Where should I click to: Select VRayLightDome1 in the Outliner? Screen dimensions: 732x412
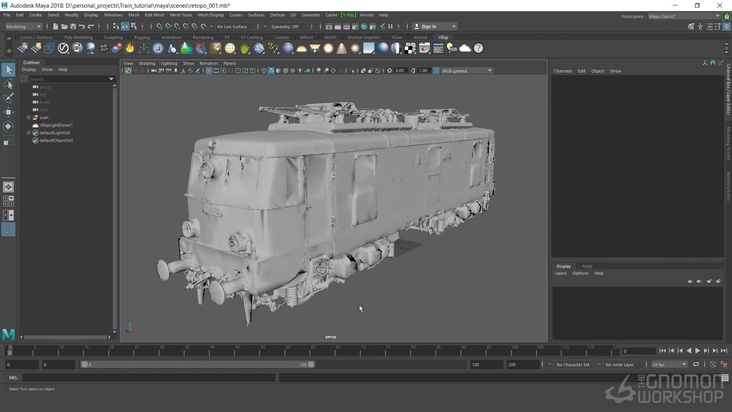[56, 125]
